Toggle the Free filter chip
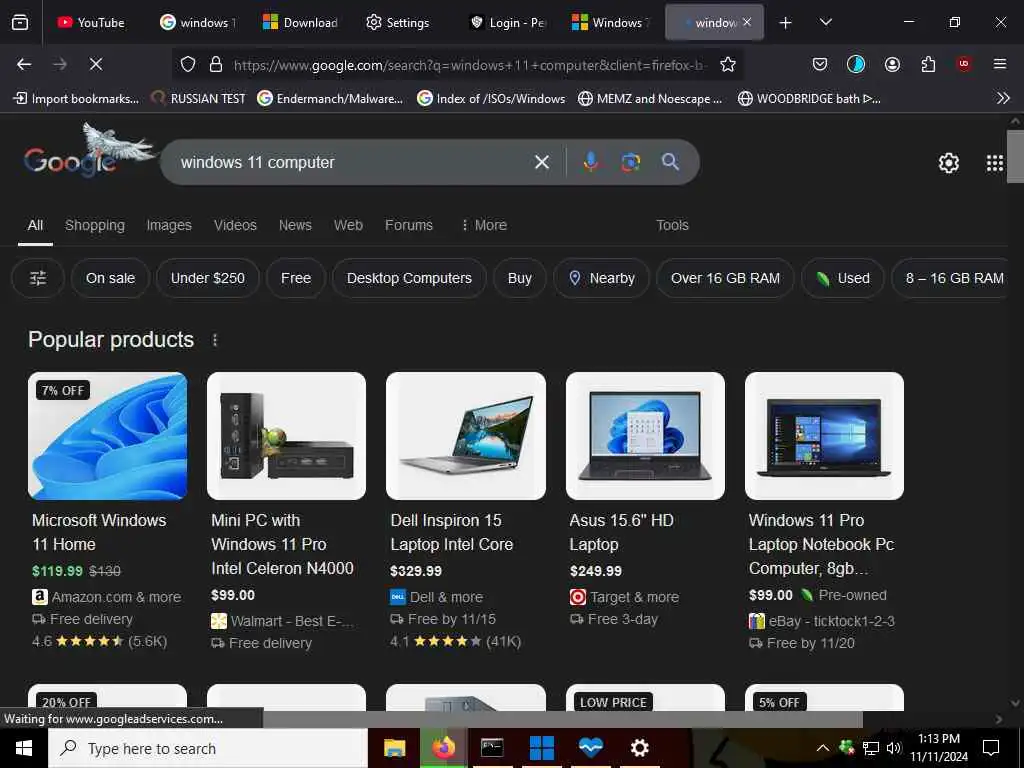This screenshot has width=1024, height=768. (296, 278)
